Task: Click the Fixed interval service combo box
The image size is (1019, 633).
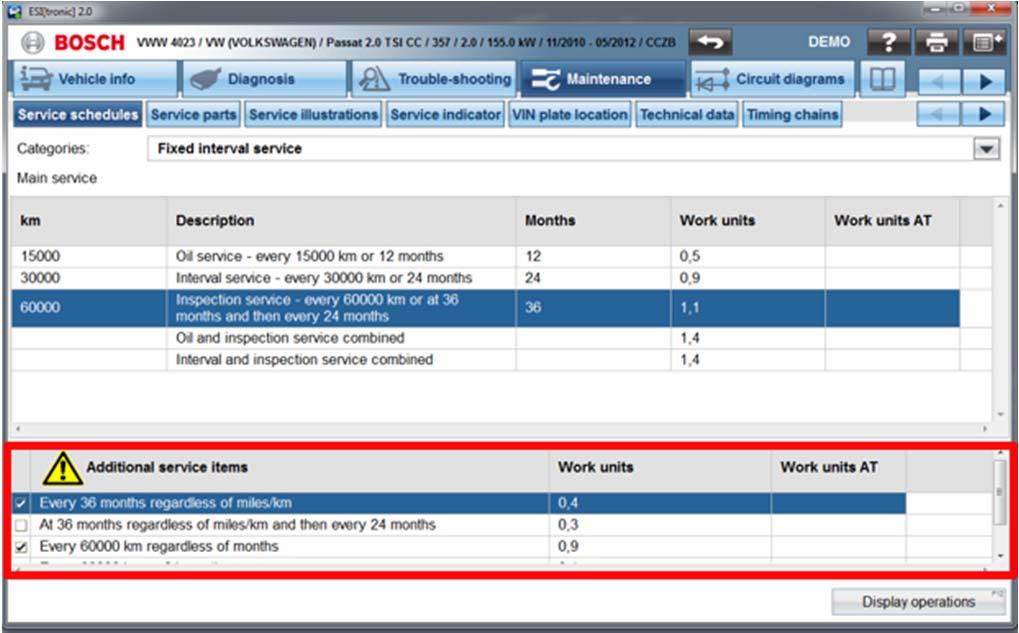Action: point(574,149)
